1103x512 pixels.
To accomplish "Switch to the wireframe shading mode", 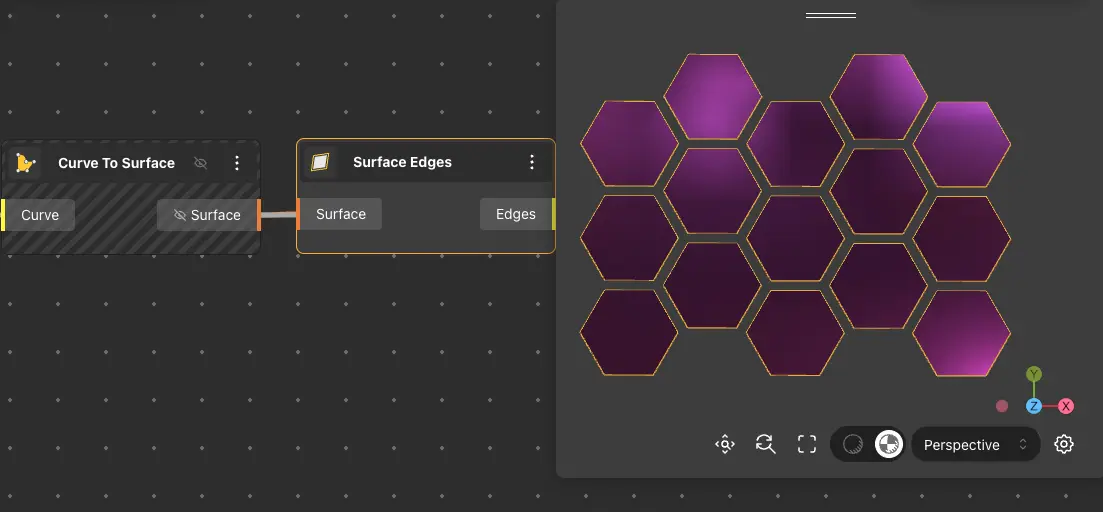I will [853, 444].
